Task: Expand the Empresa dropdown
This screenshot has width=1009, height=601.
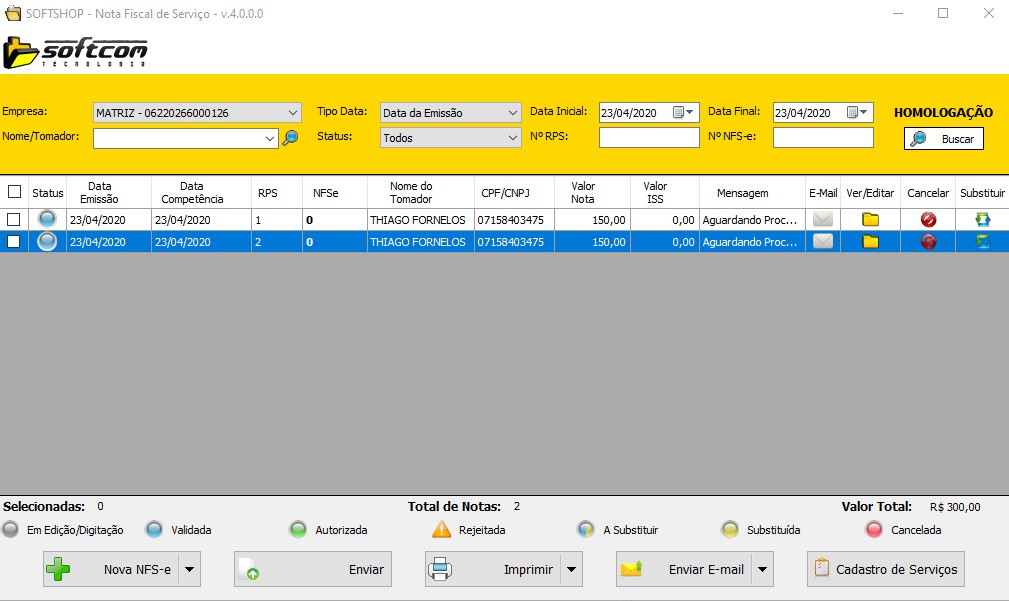Action: click(292, 113)
